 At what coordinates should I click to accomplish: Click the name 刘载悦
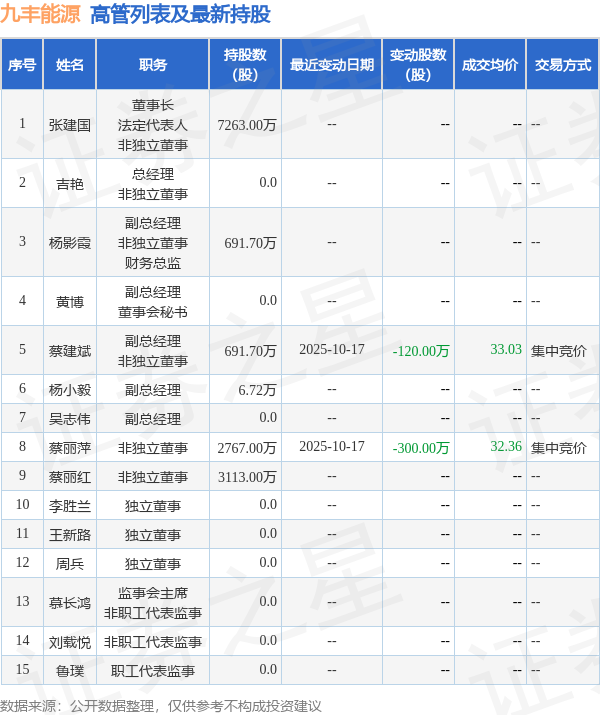click(70, 642)
